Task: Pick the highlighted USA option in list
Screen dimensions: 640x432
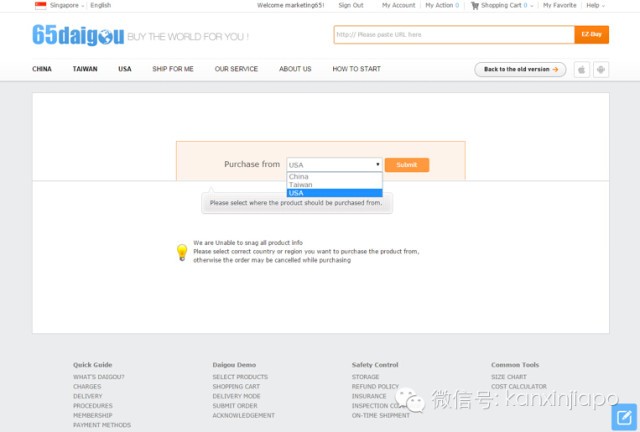Action: 333,193
